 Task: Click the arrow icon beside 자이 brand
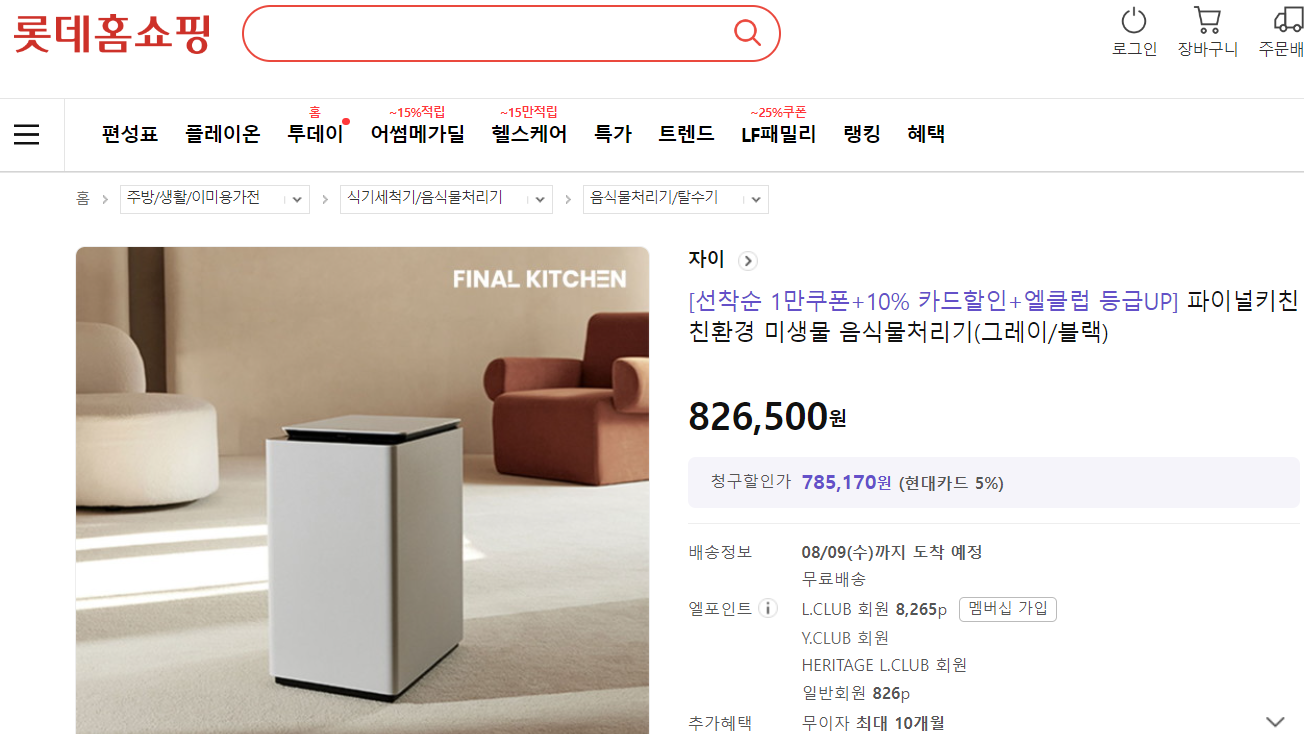[747, 261]
